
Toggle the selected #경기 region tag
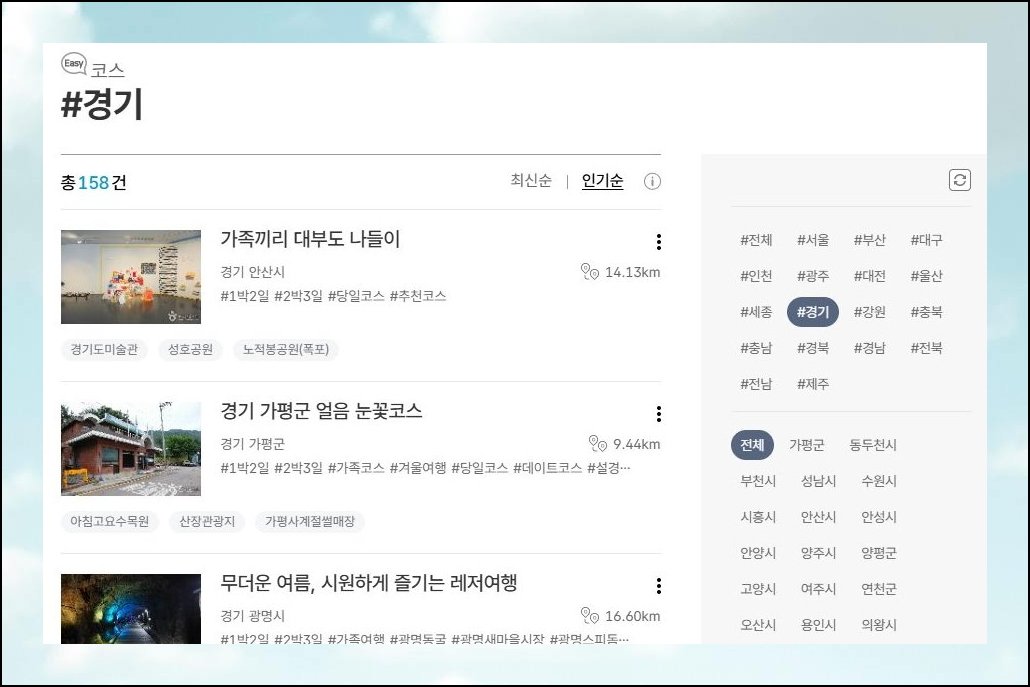[x=813, y=312]
